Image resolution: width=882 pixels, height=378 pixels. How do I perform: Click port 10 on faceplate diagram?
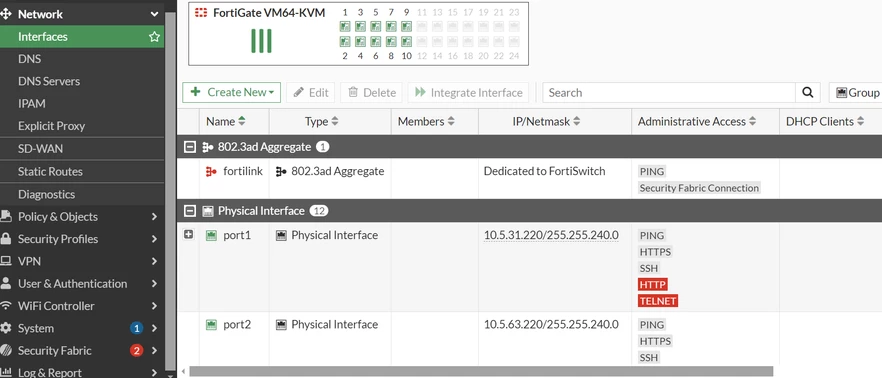(406, 42)
